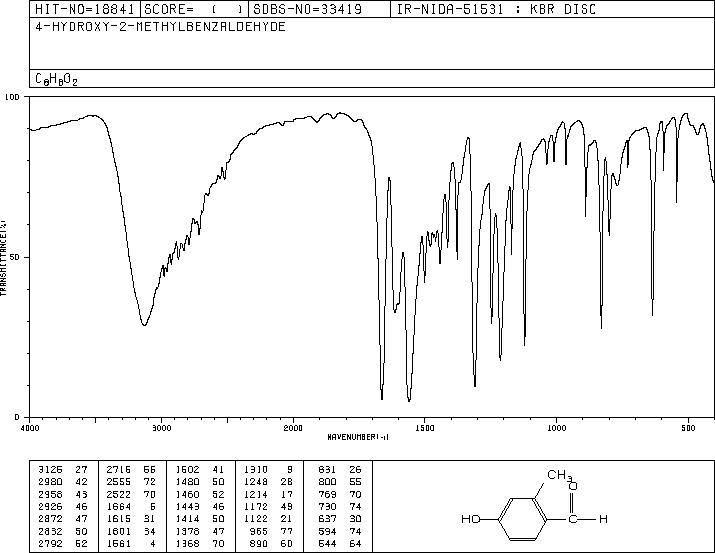Select peak 1368 in the peak table
Screen dimensions: 715x553
tap(187, 543)
